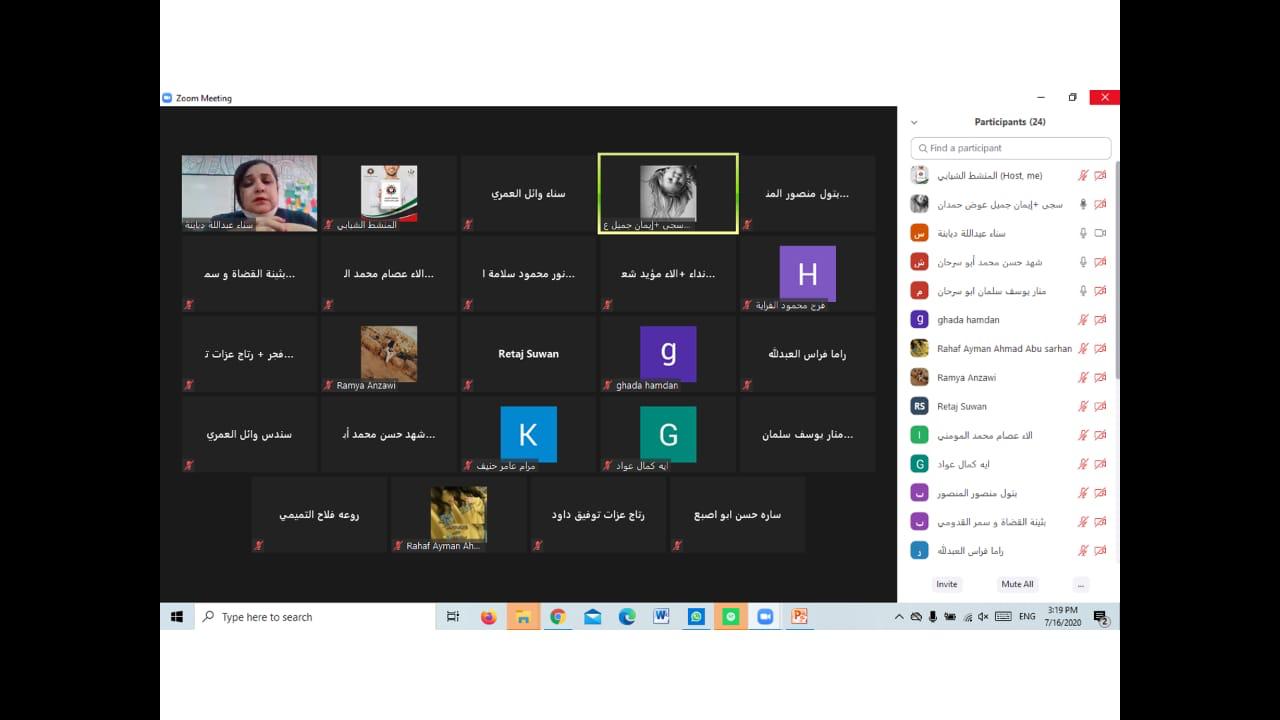Toggle the host's own camera icon in list

(x=1100, y=176)
